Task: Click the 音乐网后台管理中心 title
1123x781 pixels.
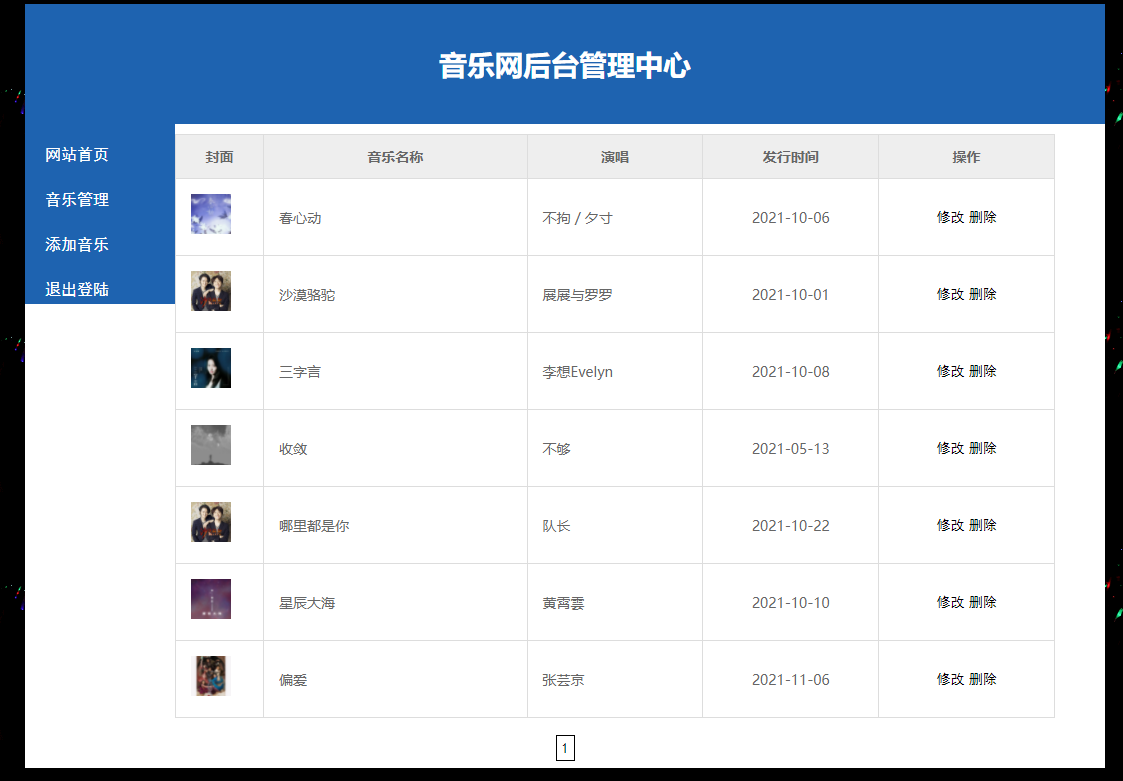Action: tap(564, 65)
